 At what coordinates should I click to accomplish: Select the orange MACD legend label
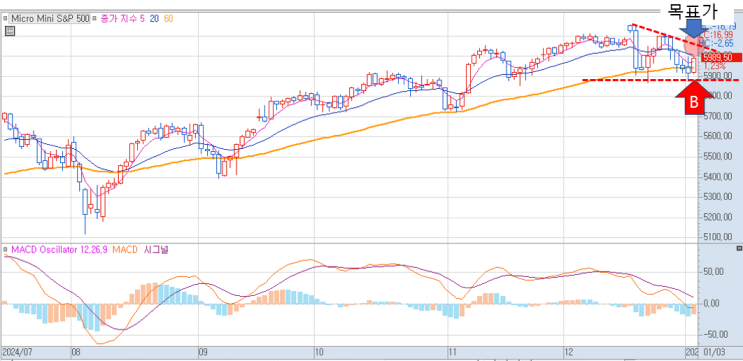point(125,249)
